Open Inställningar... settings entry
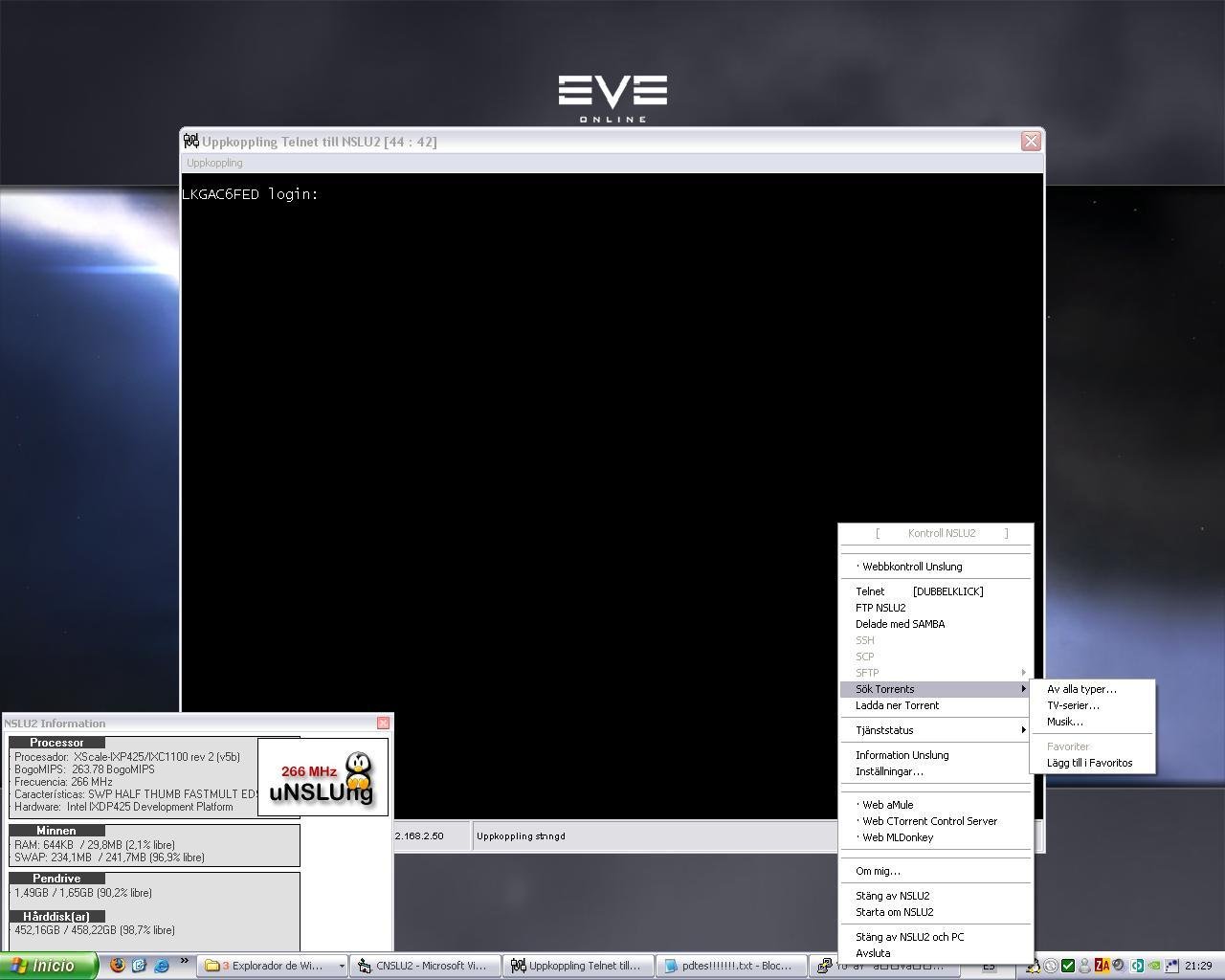 click(936, 771)
